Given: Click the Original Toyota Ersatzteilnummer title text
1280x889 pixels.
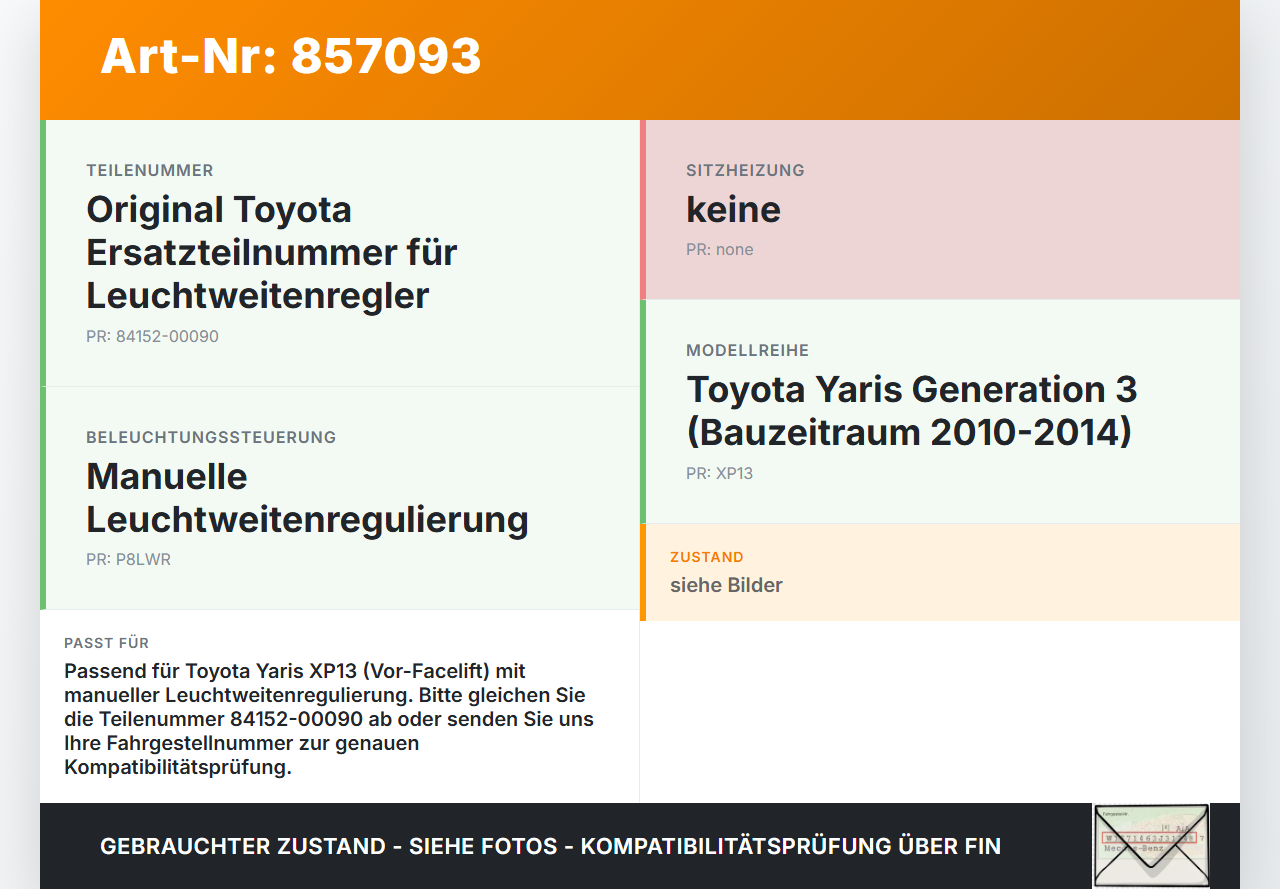Looking at the screenshot, I should pyautogui.click(x=272, y=252).
